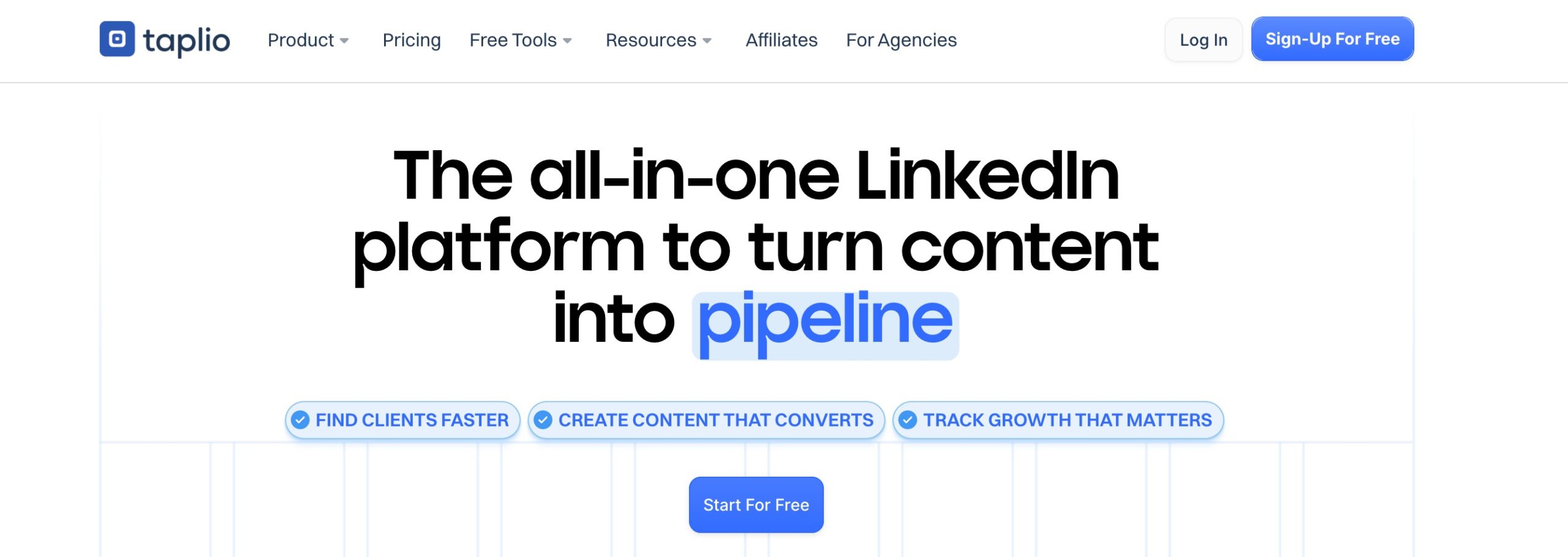Click the taplio wordmark text
Image resolution: width=1568 pixels, height=557 pixels.
[187, 41]
